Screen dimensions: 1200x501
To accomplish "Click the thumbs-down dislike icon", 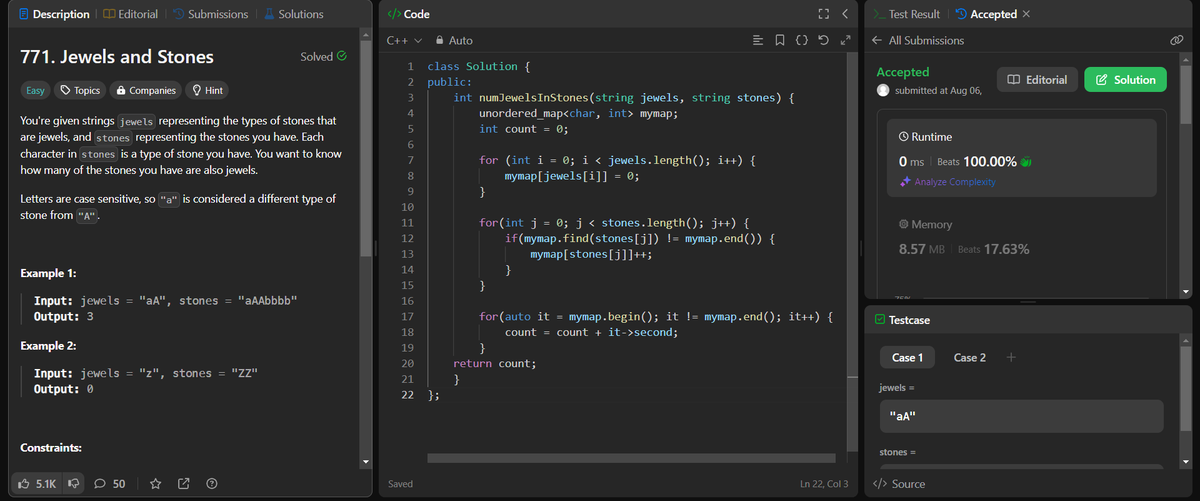I will 73,484.
